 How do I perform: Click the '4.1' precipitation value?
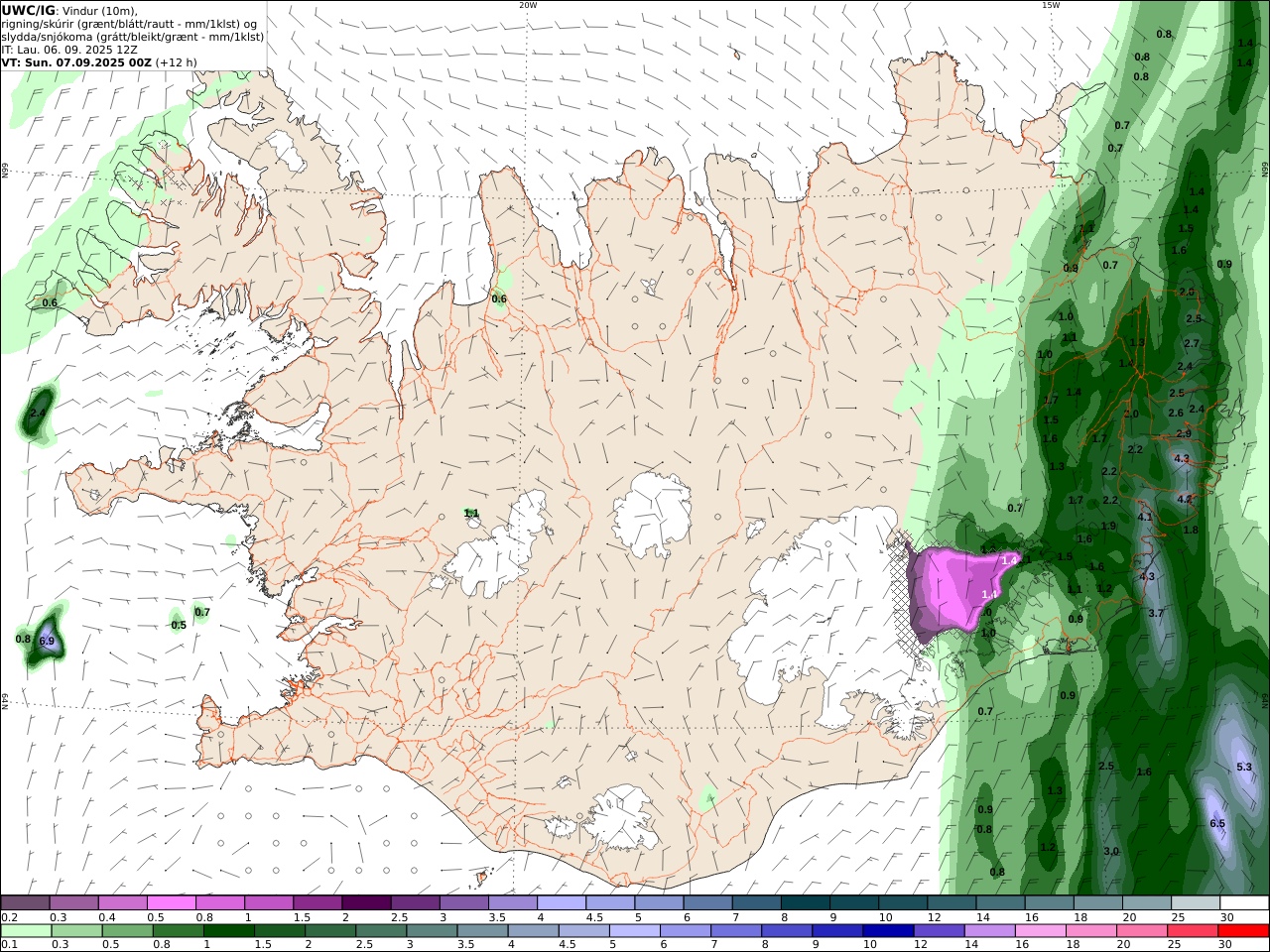(1145, 518)
